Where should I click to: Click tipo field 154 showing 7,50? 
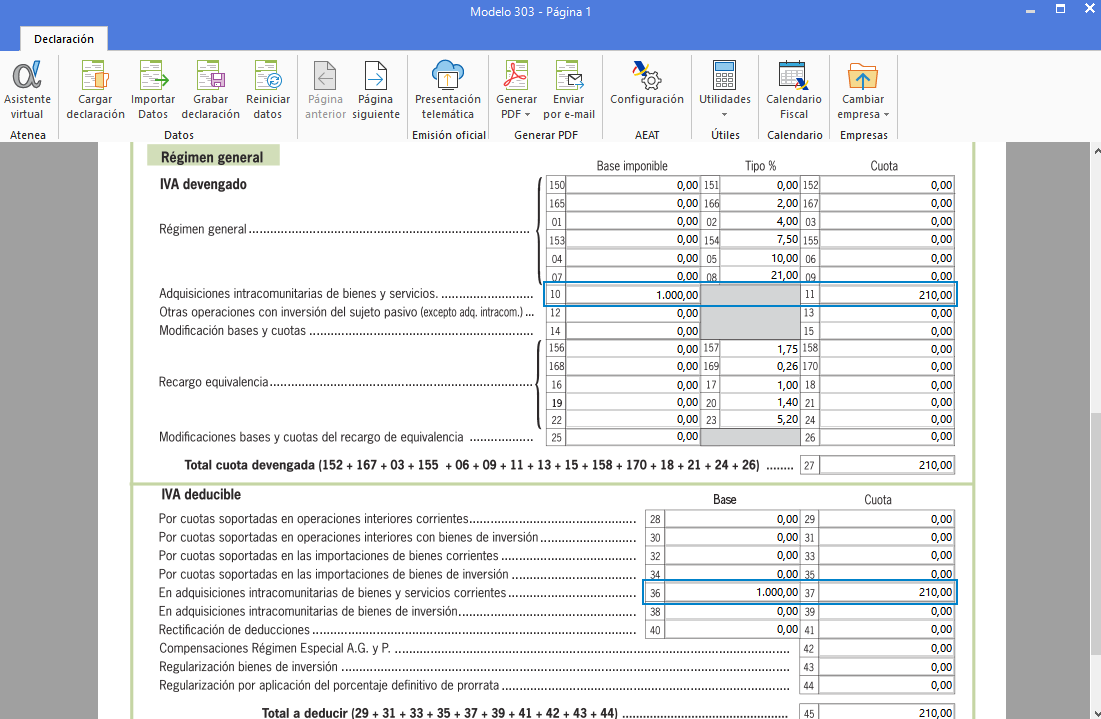[760, 240]
